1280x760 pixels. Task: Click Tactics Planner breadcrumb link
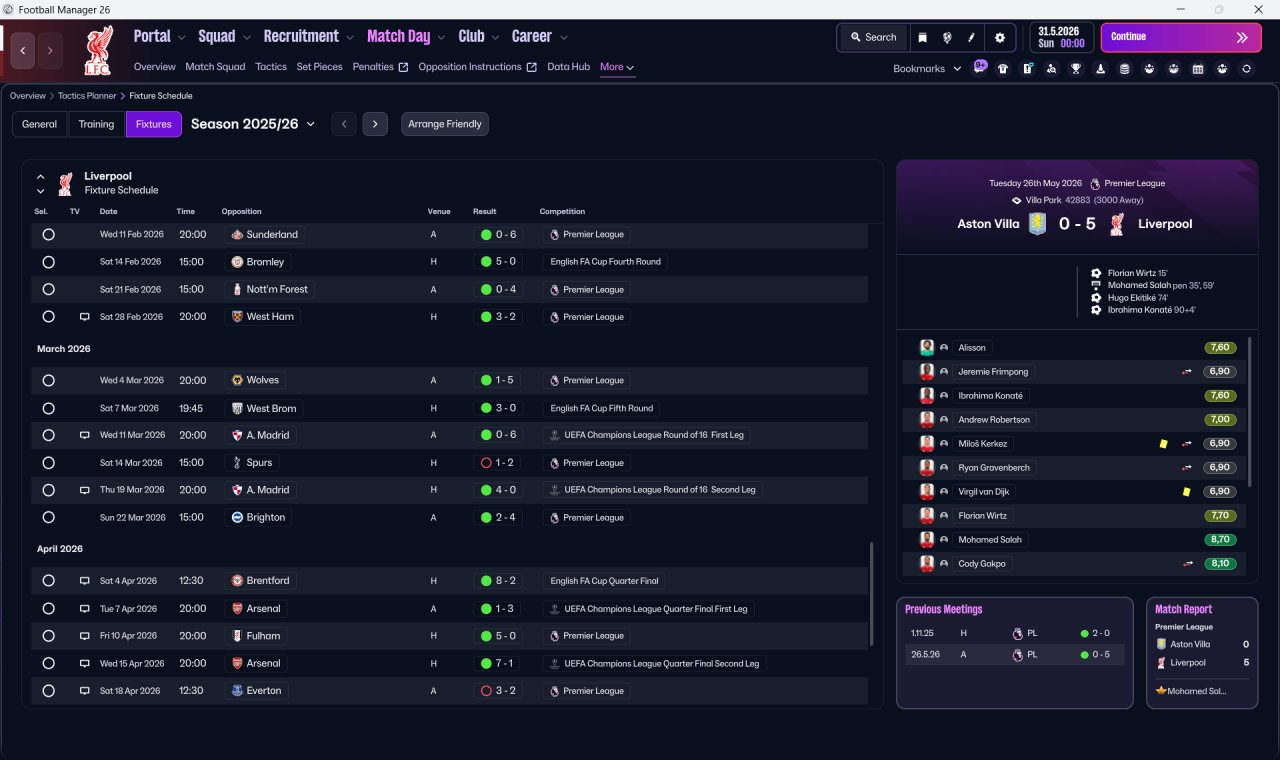tap(86, 96)
